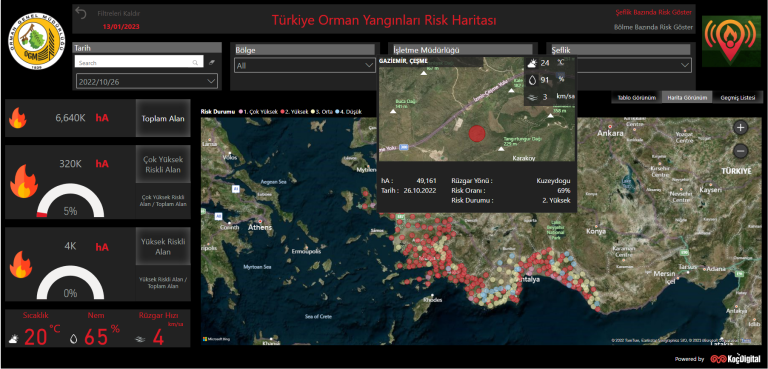Click the Nem label
This screenshot has height=369, width=768.
96,316
